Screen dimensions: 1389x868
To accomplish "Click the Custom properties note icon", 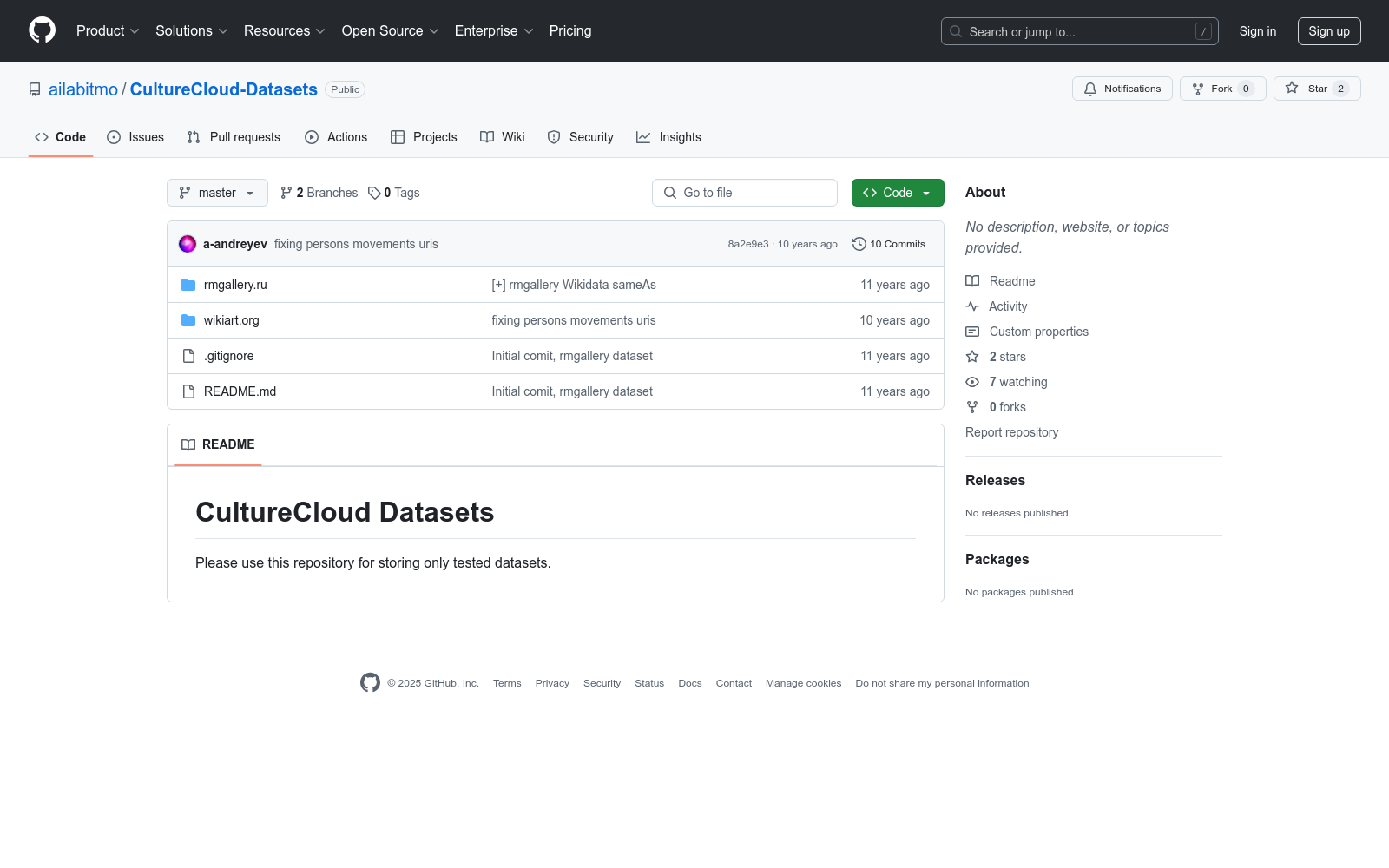I will pos(972,332).
